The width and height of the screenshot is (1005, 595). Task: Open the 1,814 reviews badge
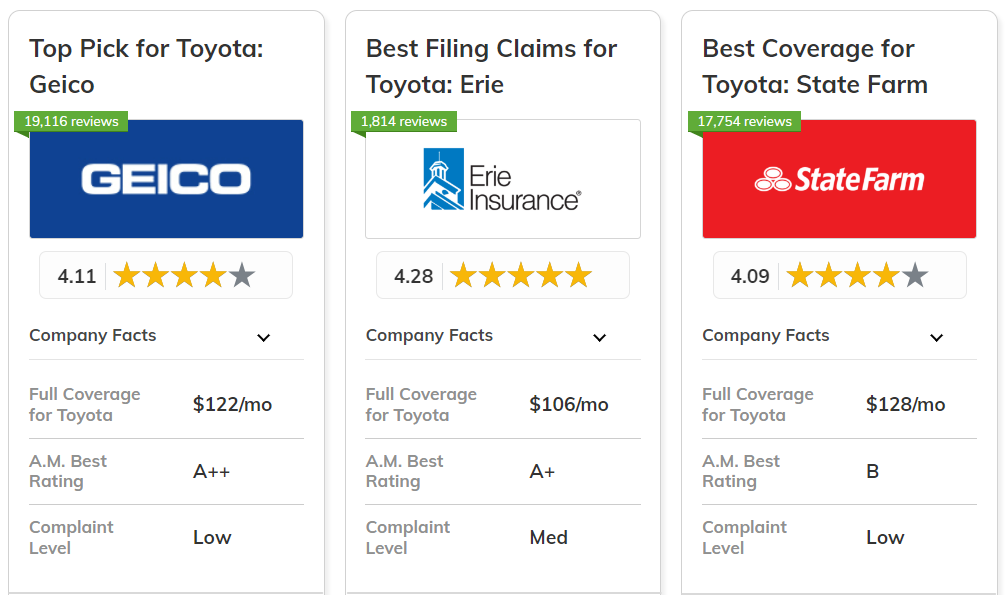click(x=404, y=121)
